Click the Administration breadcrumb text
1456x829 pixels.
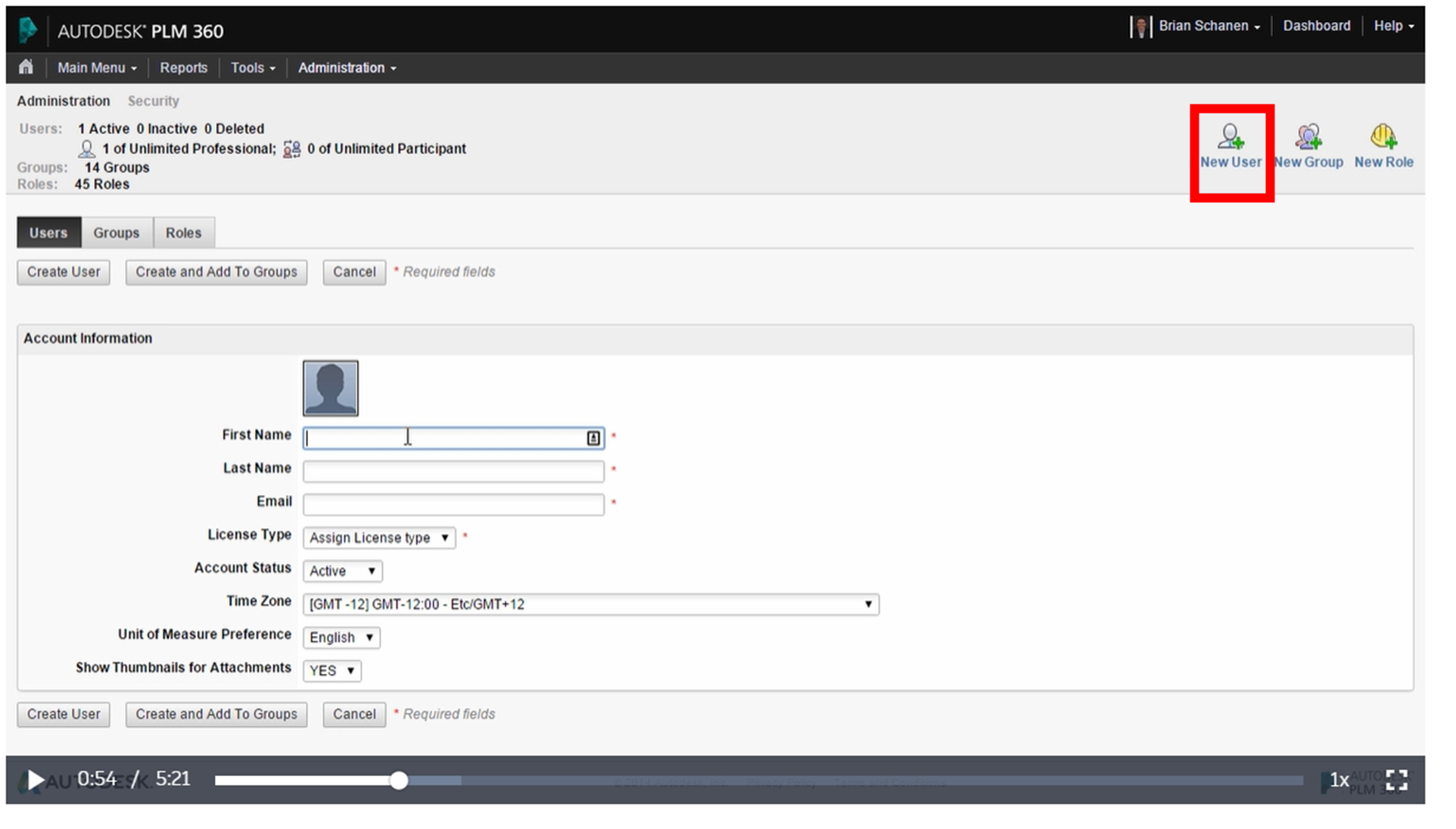coord(64,101)
